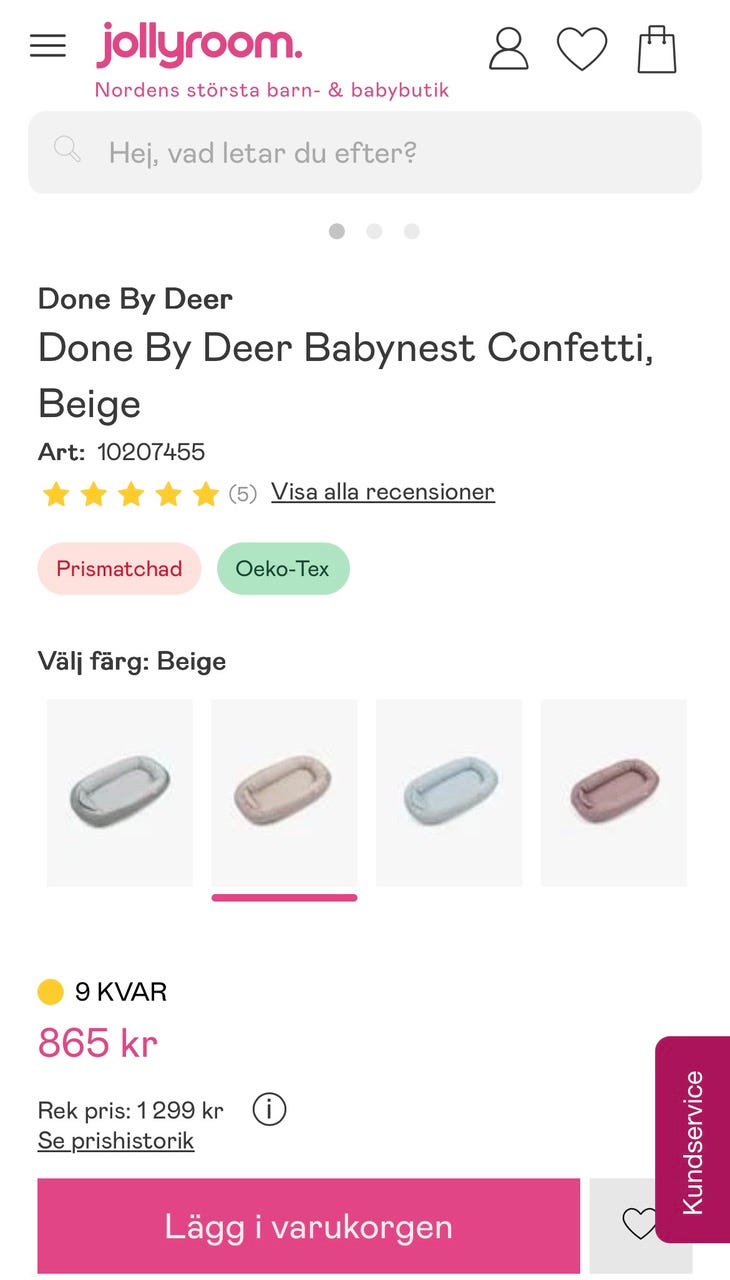The width and height of the screenshot is (730, 1280).
Task: Select the light blue babynest color
Action: click(449, 792)
